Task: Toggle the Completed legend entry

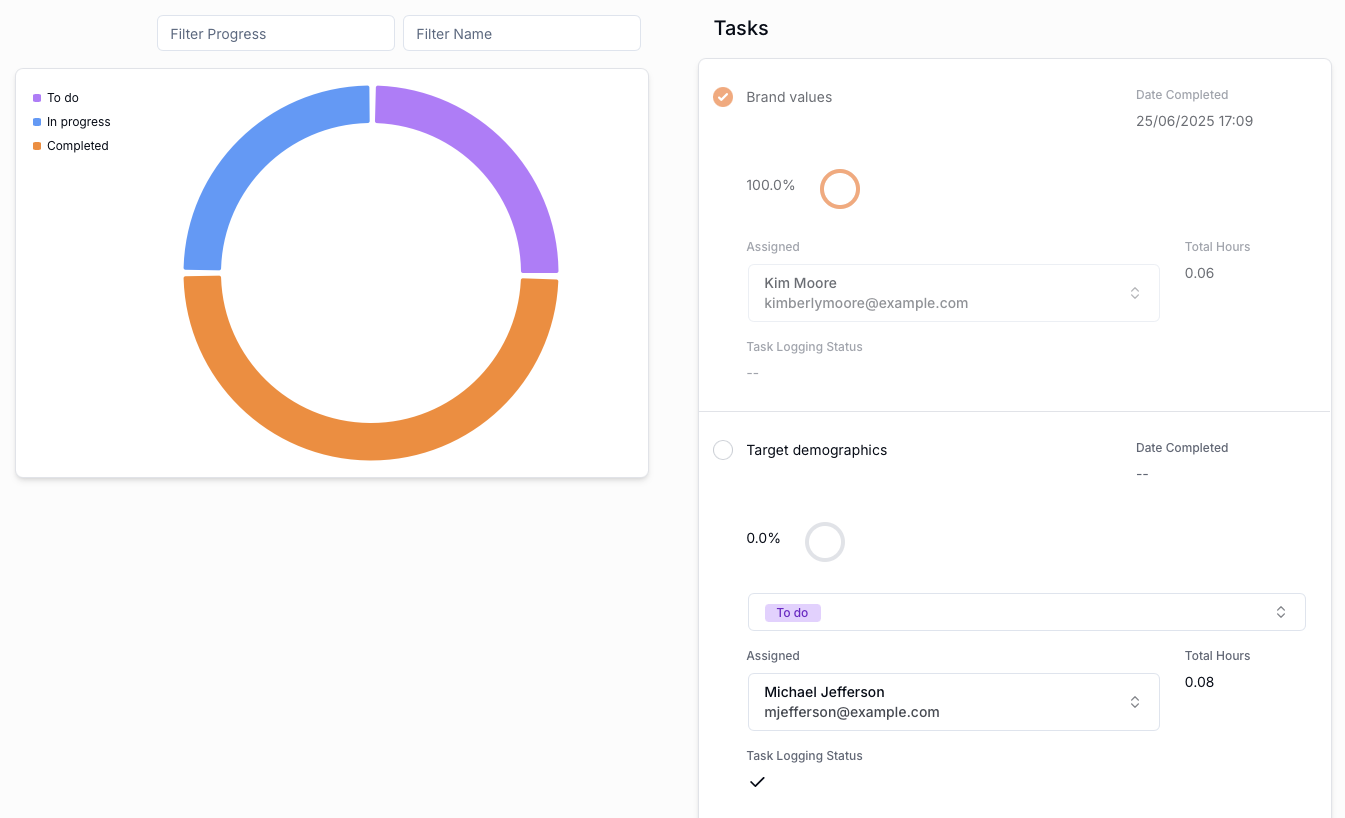Action: coord(77,146)
